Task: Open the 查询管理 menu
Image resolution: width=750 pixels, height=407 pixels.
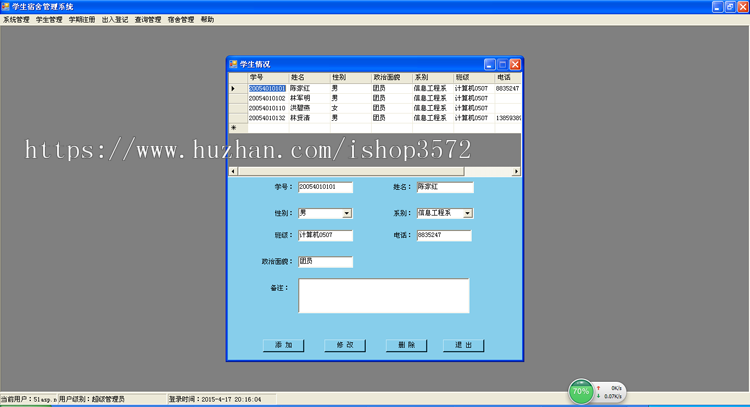Action: coord(148,20)
